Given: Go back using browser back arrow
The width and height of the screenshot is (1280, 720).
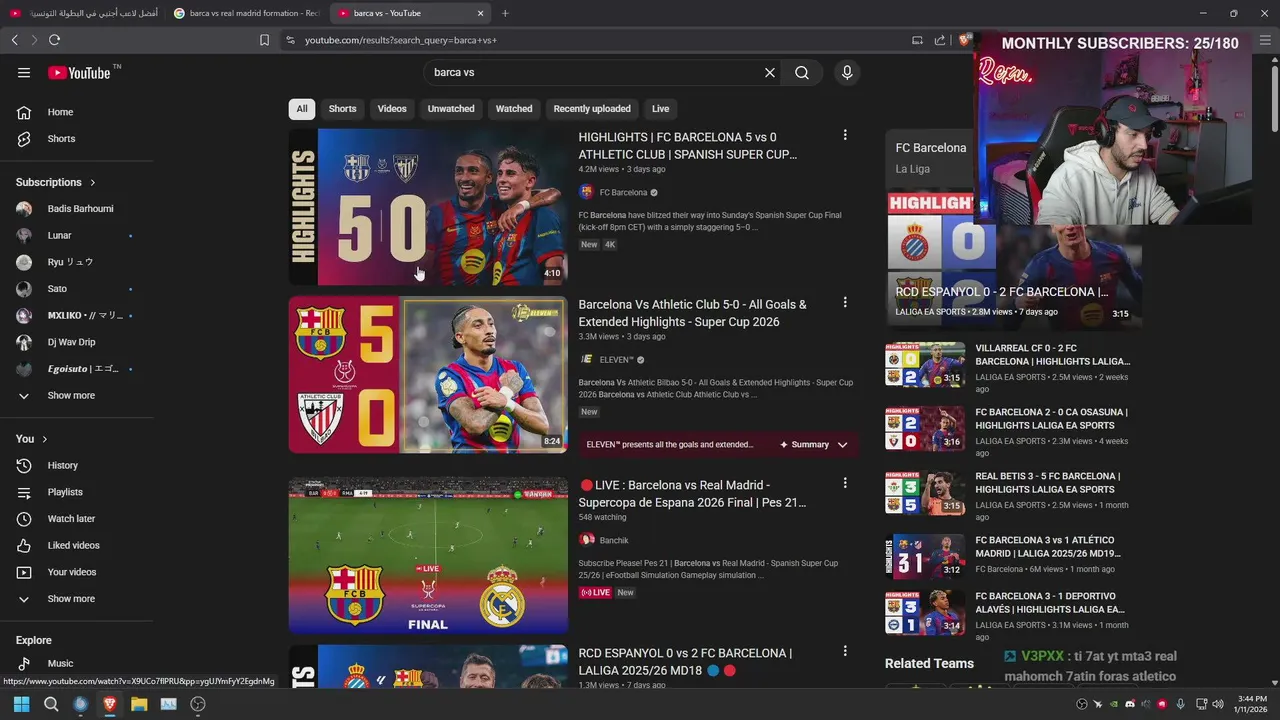Looking at the screenshot, I should coord(14,40).
